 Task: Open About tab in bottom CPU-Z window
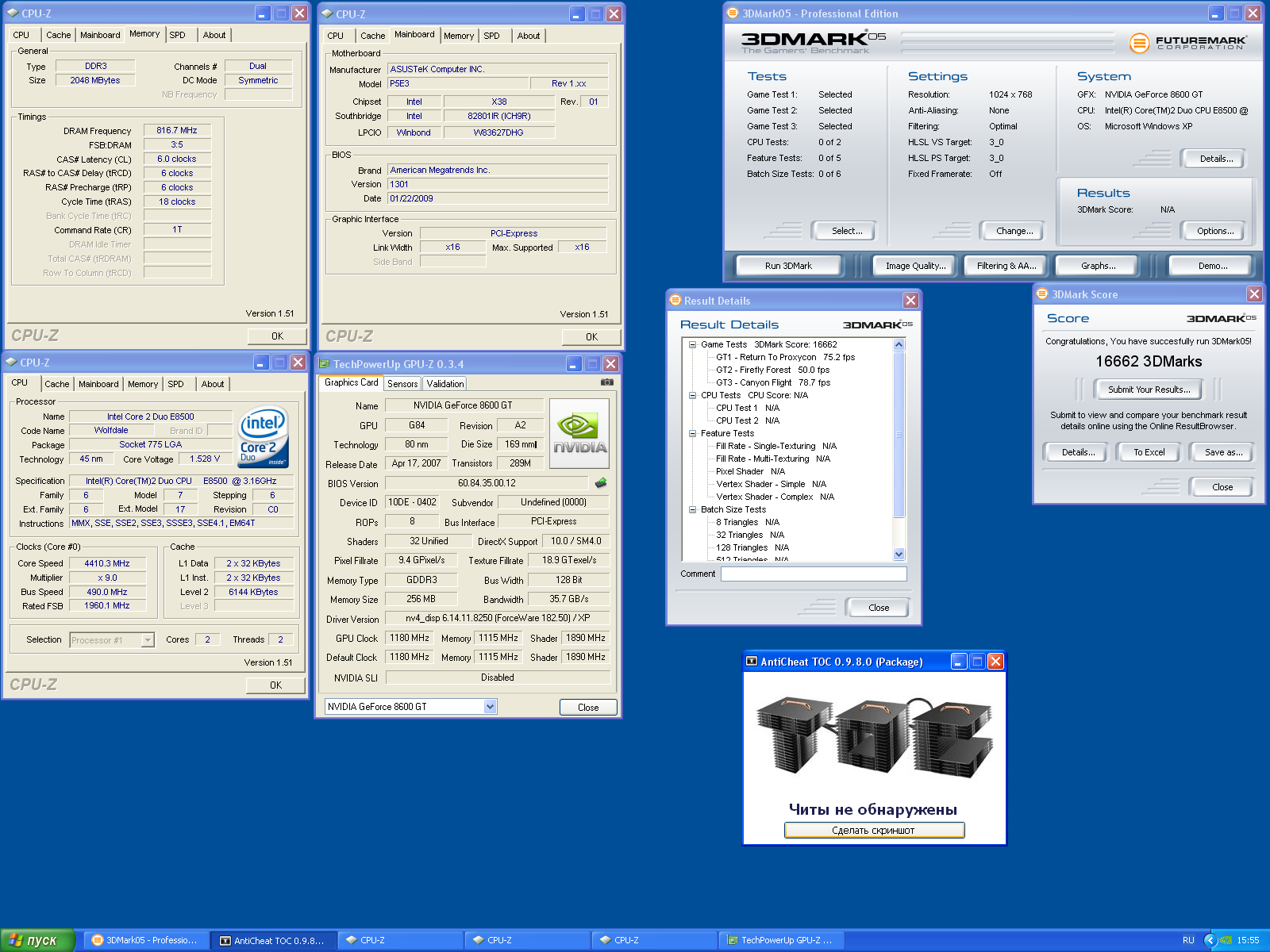click(213, 384)
